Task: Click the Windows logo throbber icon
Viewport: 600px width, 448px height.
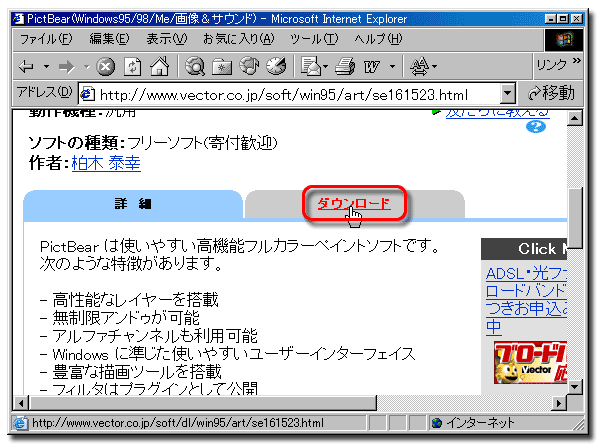Action: [564, 39]
